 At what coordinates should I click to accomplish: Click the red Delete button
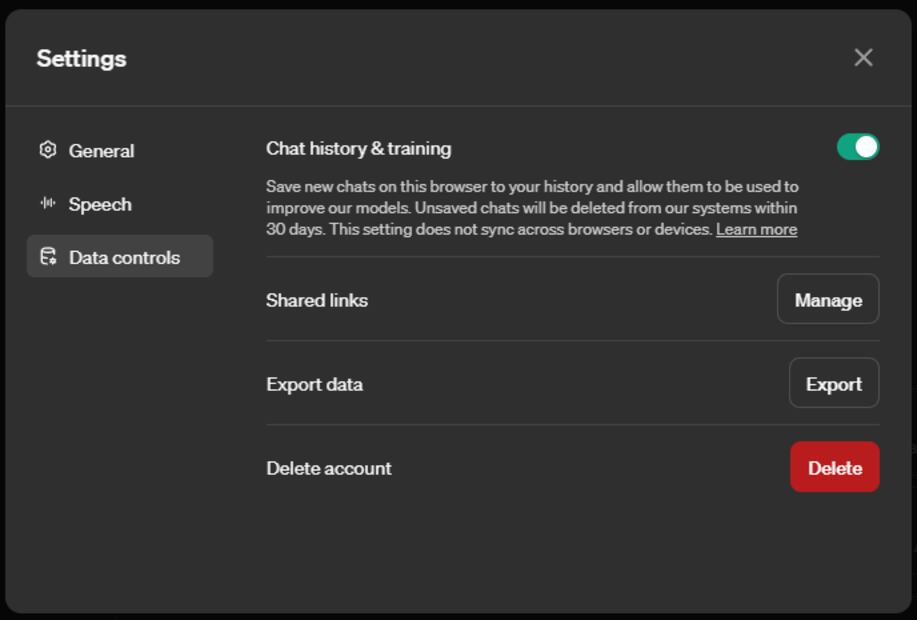pyautogui.click(x=834, y=468)
